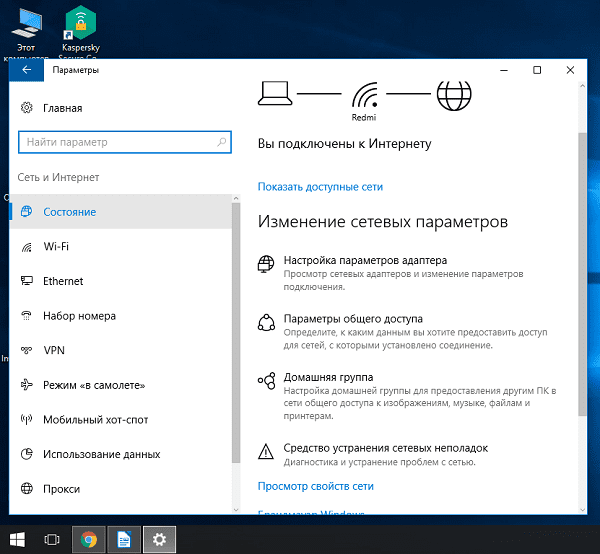Click the VPN icon in sidebar

[x=25, y=351]
